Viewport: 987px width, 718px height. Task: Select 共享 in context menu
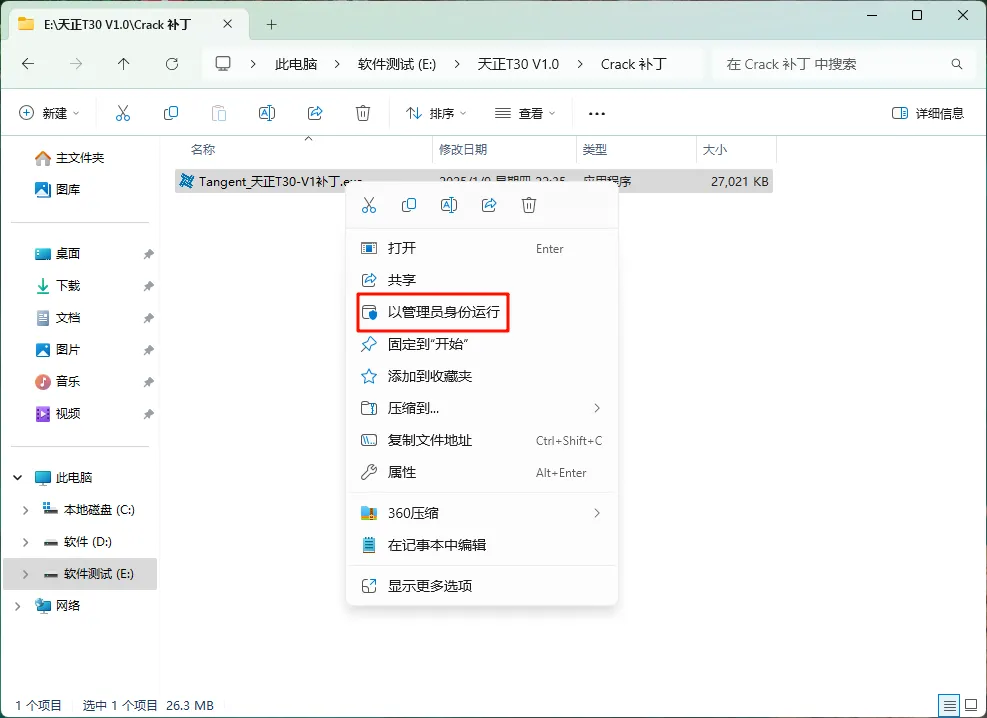(x=482, y=280)
